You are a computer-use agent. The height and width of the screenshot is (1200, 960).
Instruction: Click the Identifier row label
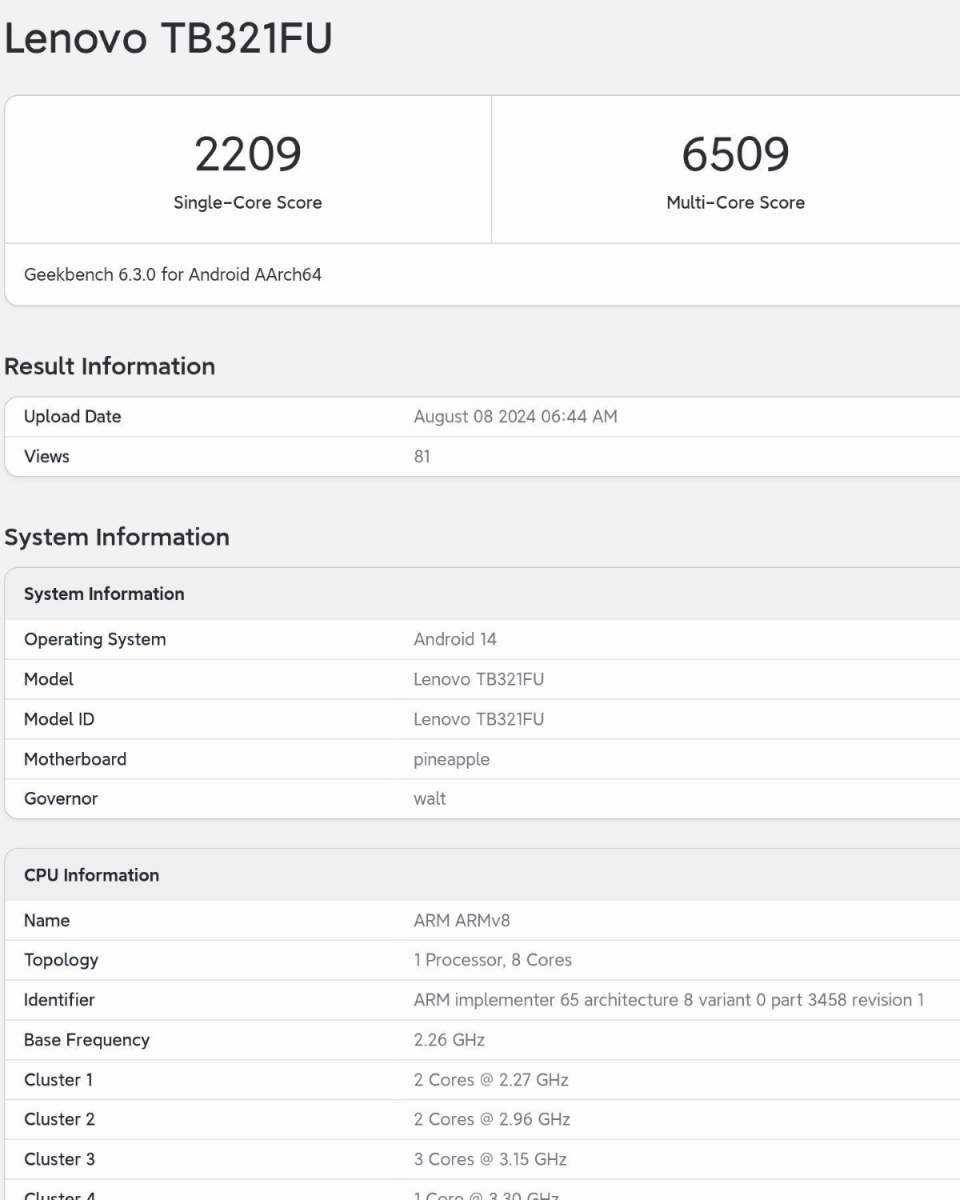(59, 1000)
